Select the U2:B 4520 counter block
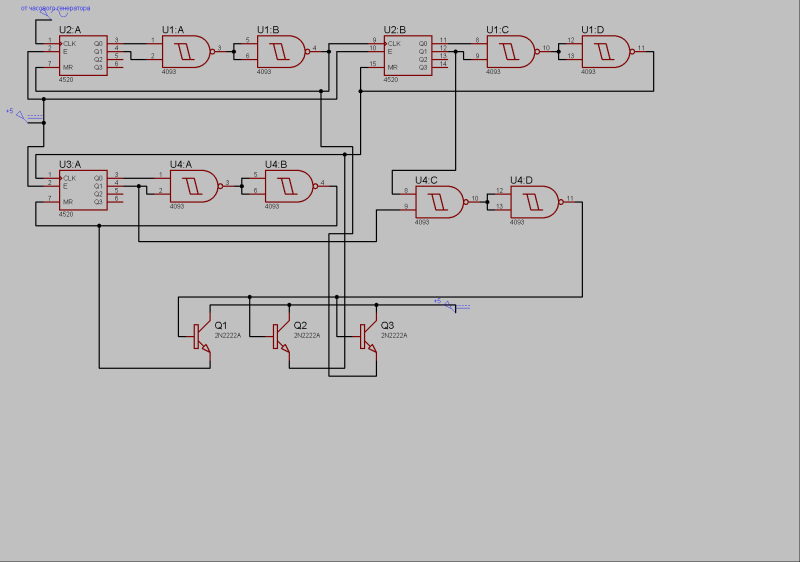Viewport: 800px width, 562px height. click(408, 56)
